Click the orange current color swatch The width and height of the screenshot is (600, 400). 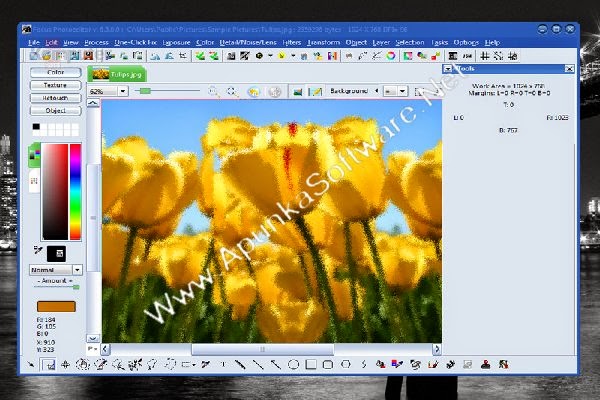56,307
